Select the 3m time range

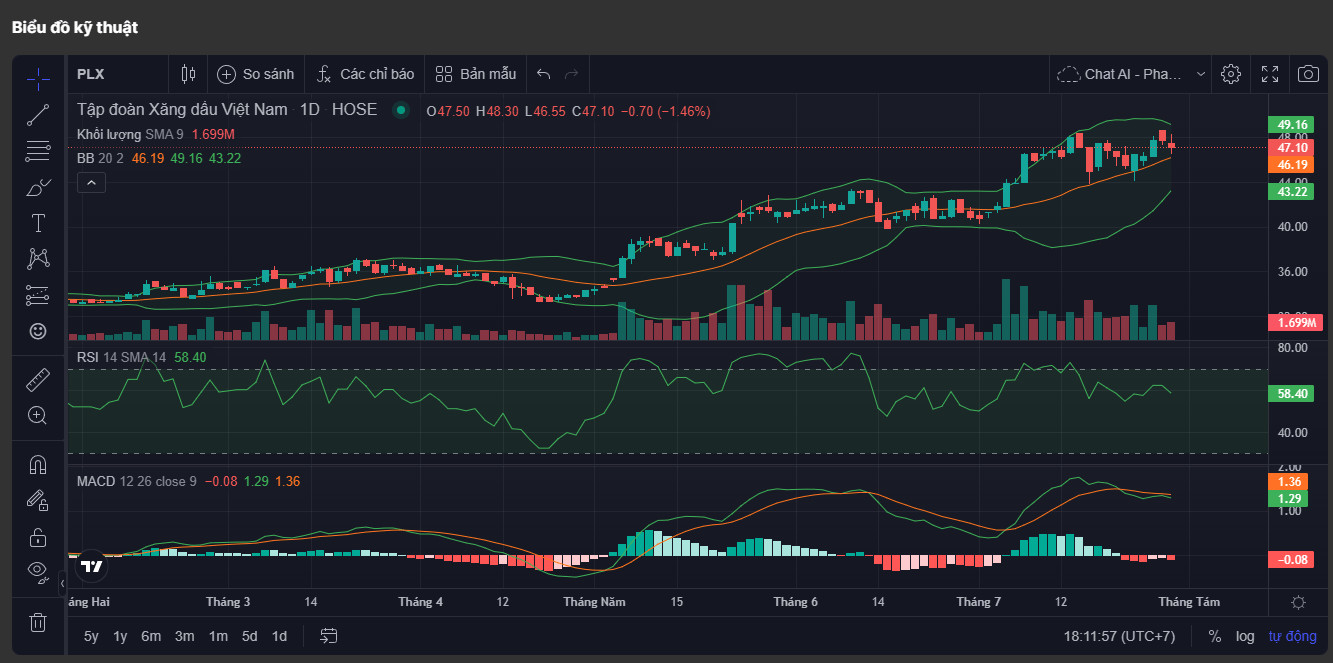coord(184,636)
